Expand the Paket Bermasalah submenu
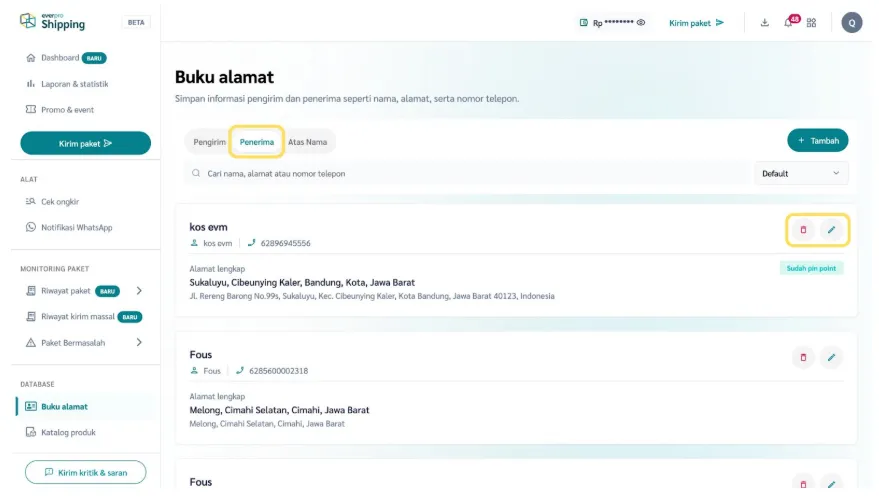This screenshot has height=497, width=879. [139, 342]
